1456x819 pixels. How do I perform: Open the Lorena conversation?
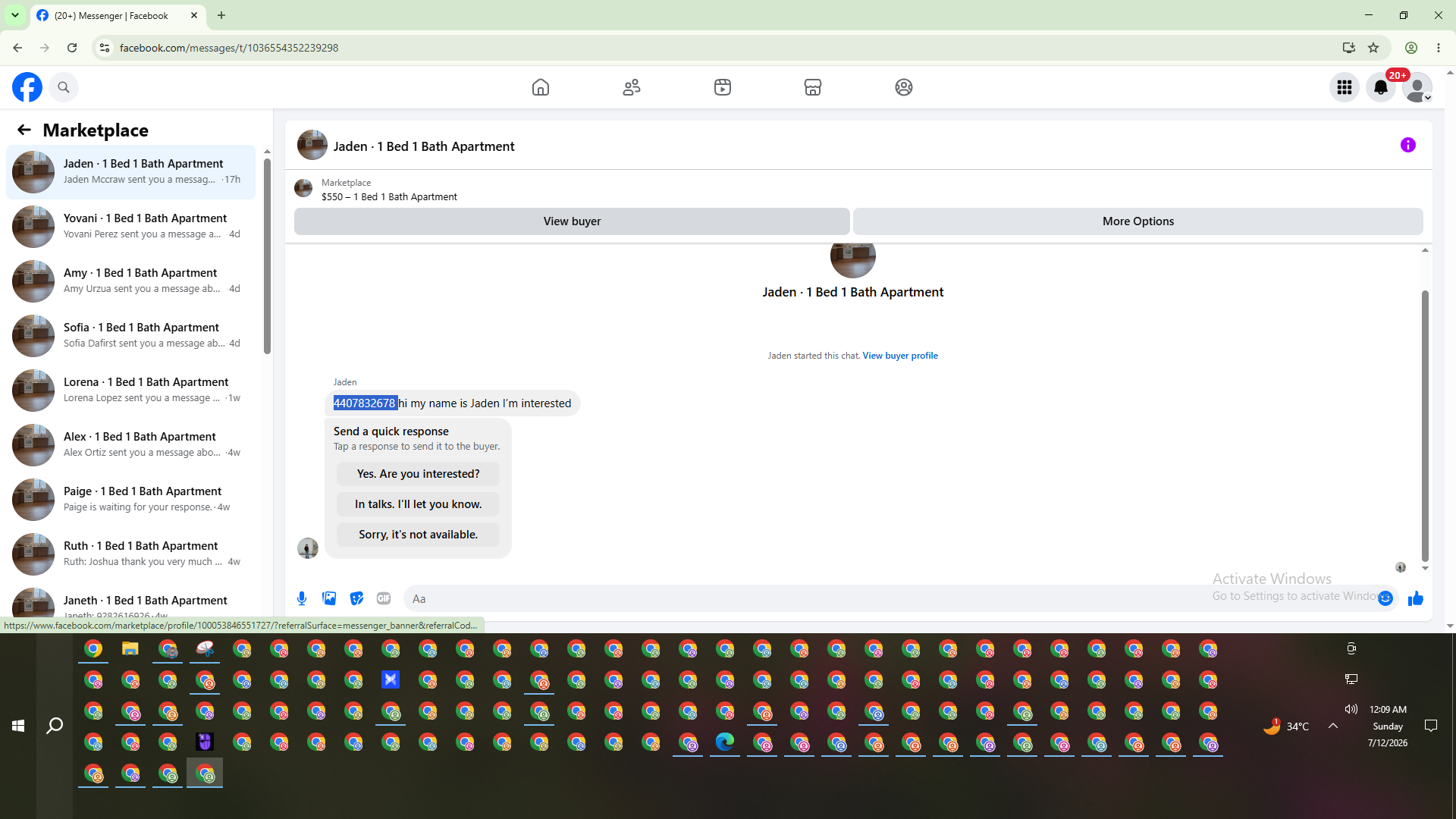point(130,391)
